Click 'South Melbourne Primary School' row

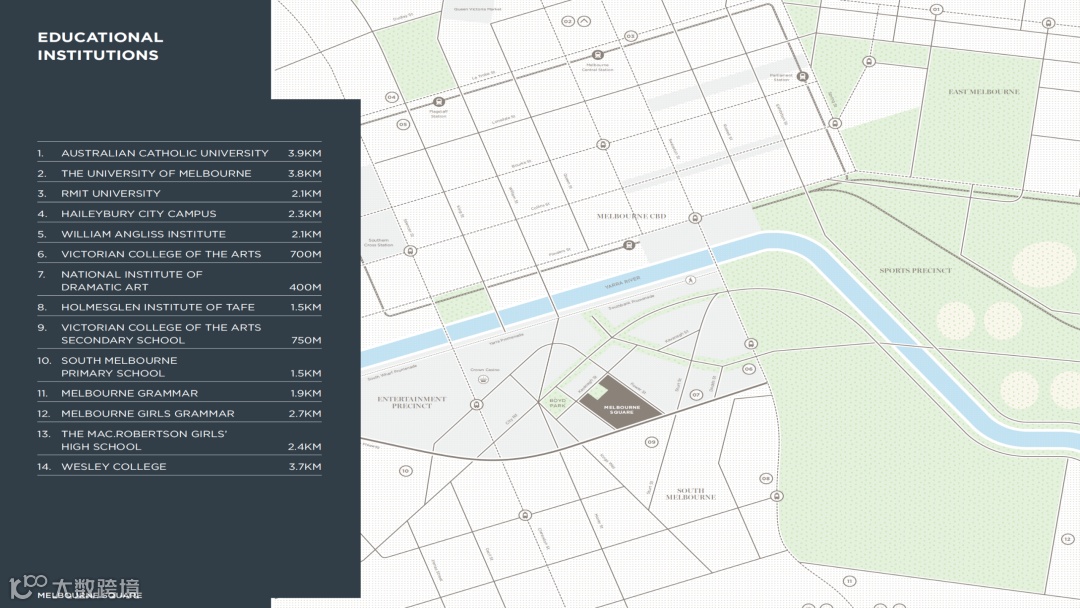coord(179,366)
